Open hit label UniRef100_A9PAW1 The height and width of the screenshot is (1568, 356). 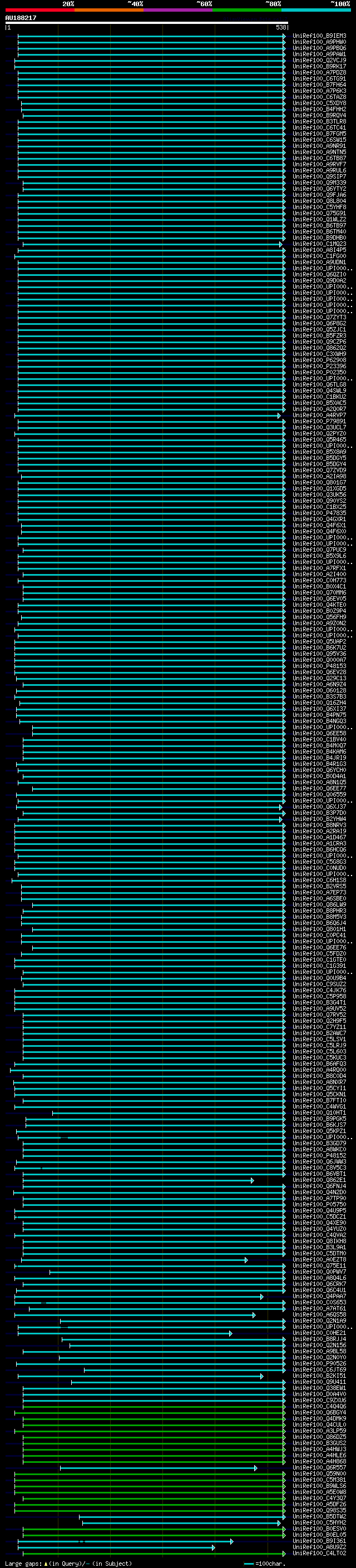[319, 54]
